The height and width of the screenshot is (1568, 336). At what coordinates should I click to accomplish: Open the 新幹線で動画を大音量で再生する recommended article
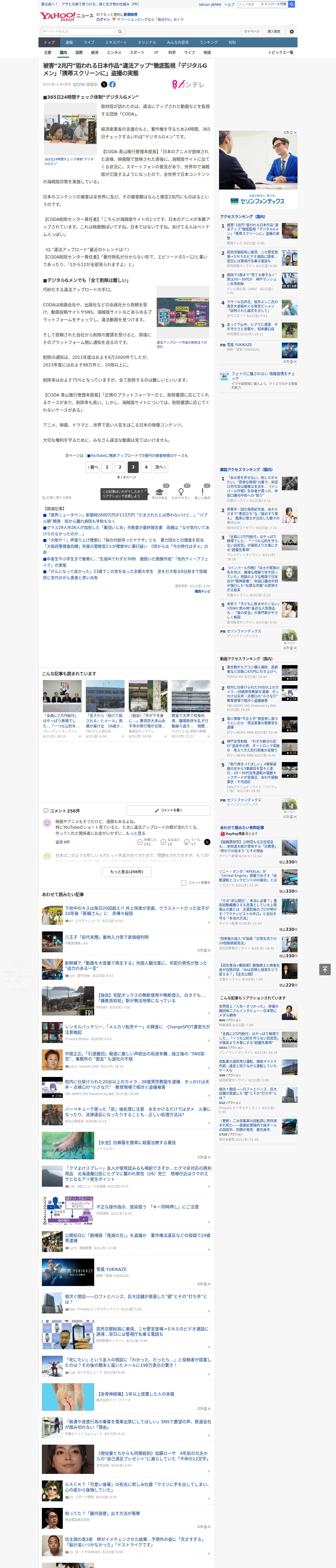pyautogui.click(x=136, y=965)
